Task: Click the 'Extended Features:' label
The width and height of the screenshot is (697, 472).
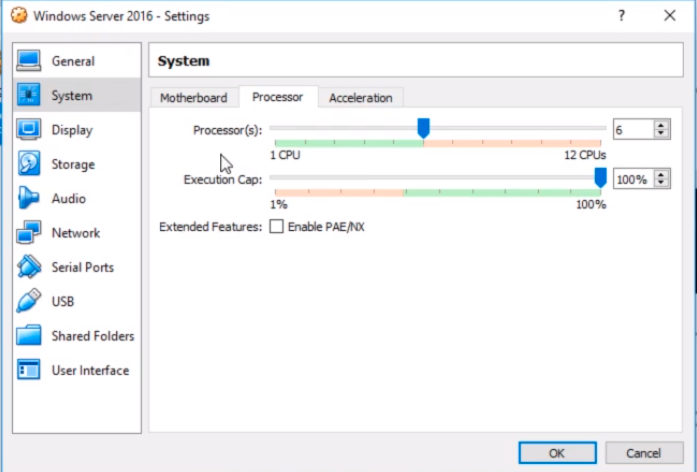Action: click(x=211, y=227)
